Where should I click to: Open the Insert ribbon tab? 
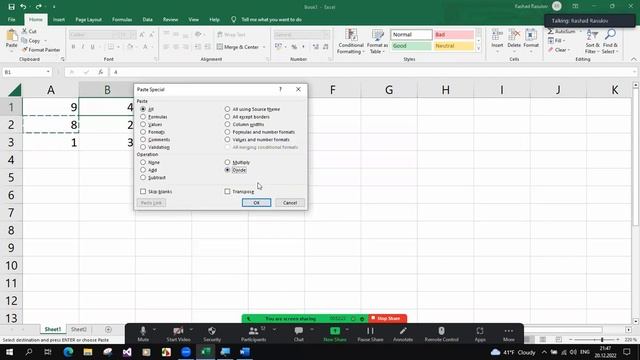[59, 20]
